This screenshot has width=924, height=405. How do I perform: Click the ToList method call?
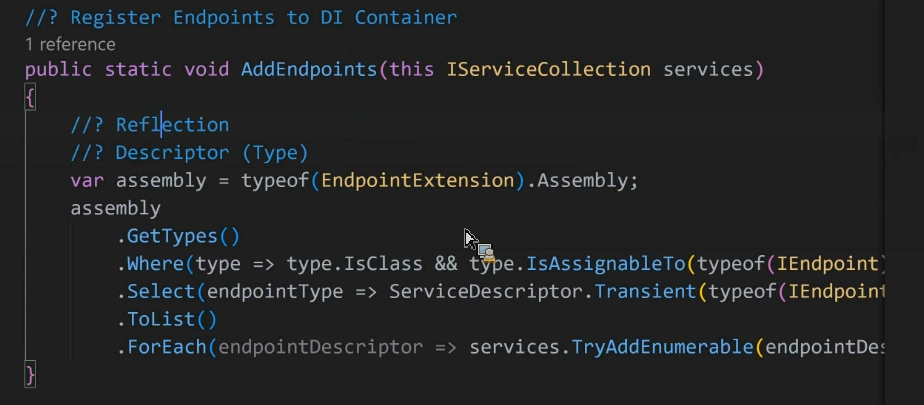point(161,320)
